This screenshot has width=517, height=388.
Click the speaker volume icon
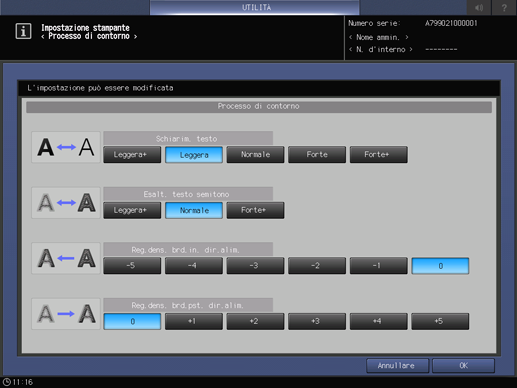point(479,7)
